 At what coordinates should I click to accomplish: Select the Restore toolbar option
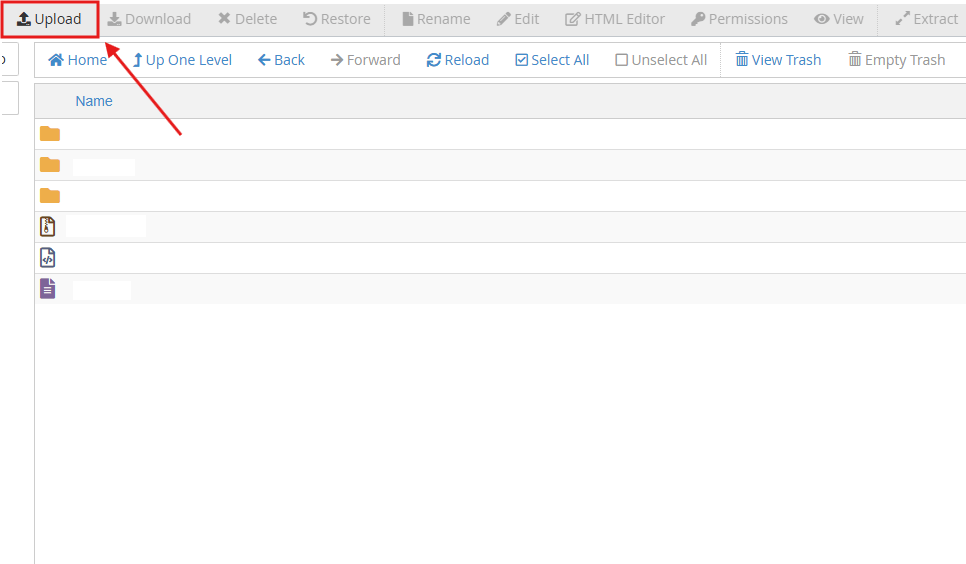click(337, 19)
